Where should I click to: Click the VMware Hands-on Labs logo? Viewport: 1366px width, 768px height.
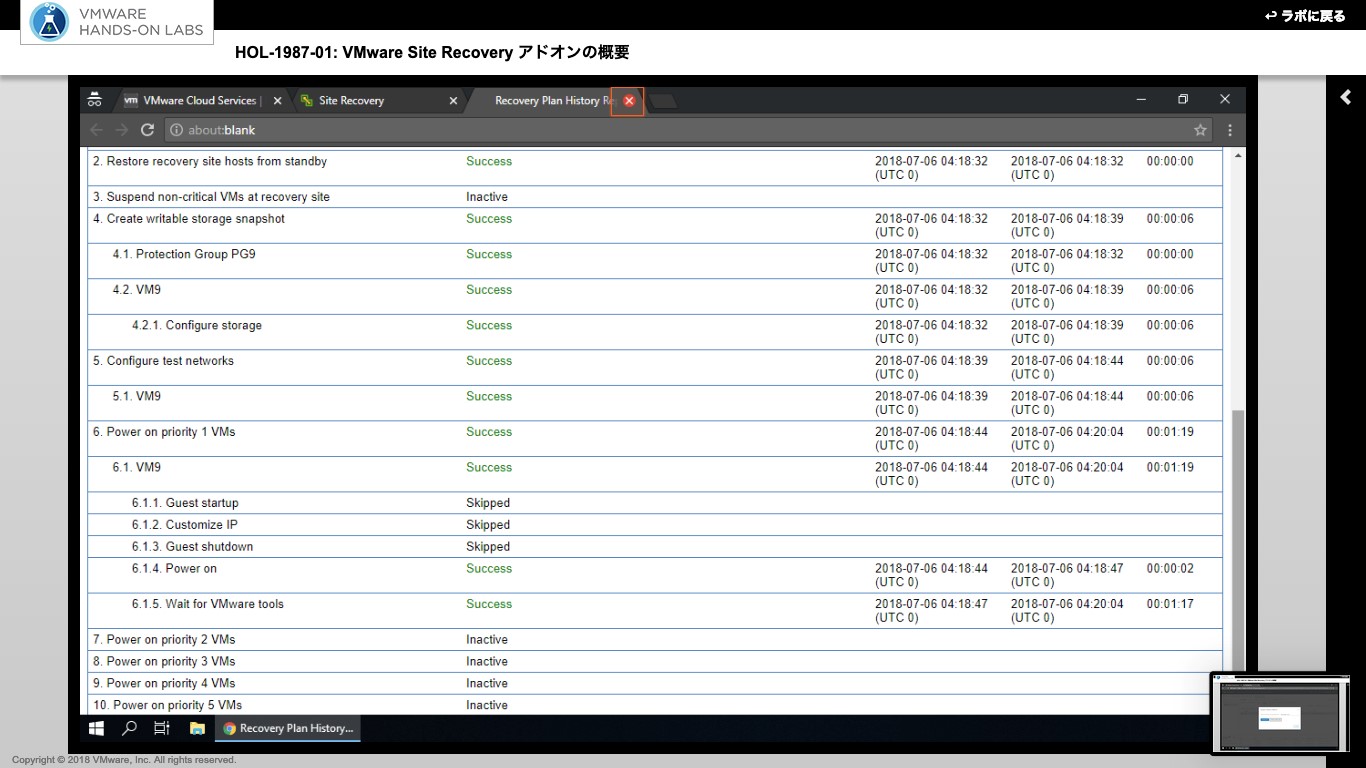tap(117, 22)
